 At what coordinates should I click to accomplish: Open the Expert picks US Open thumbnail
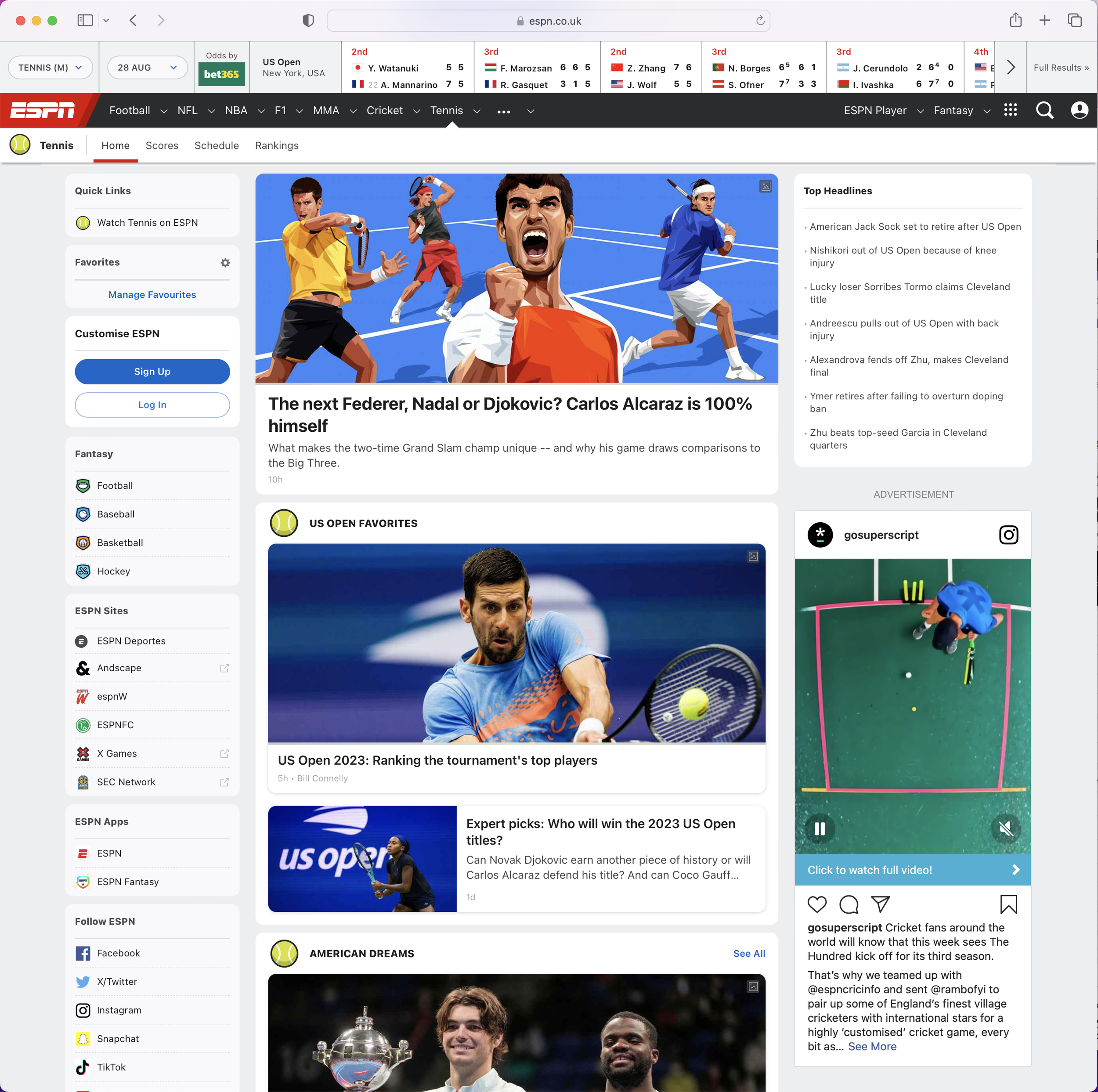tap(363, 859)
